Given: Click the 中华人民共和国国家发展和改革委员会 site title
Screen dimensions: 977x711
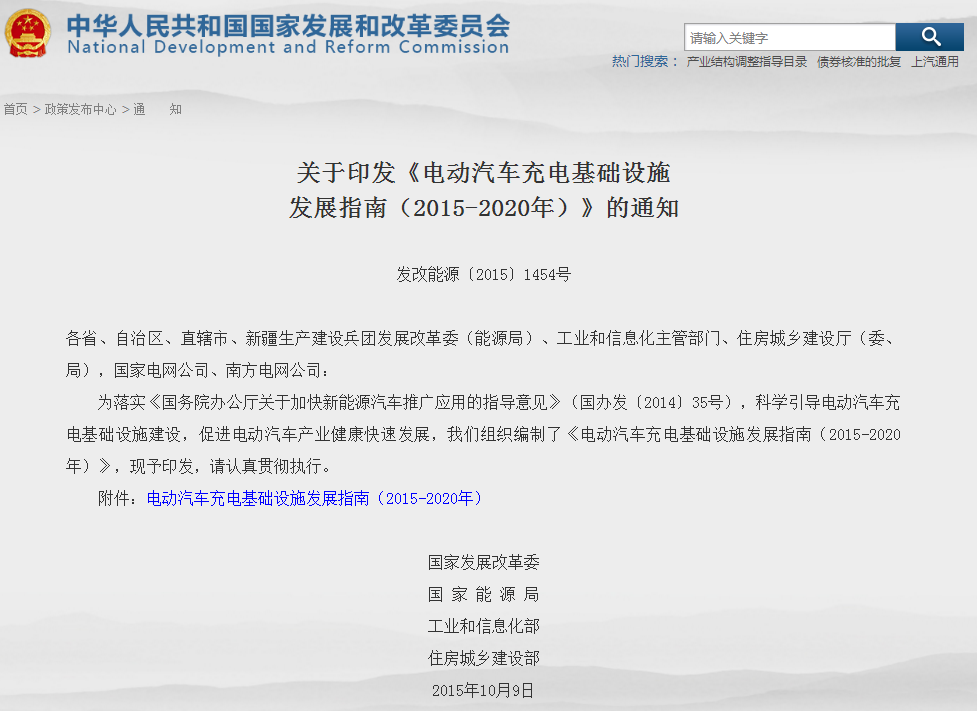Looking at the screenshot, I should pyautogui.click(x=288, y=24).
